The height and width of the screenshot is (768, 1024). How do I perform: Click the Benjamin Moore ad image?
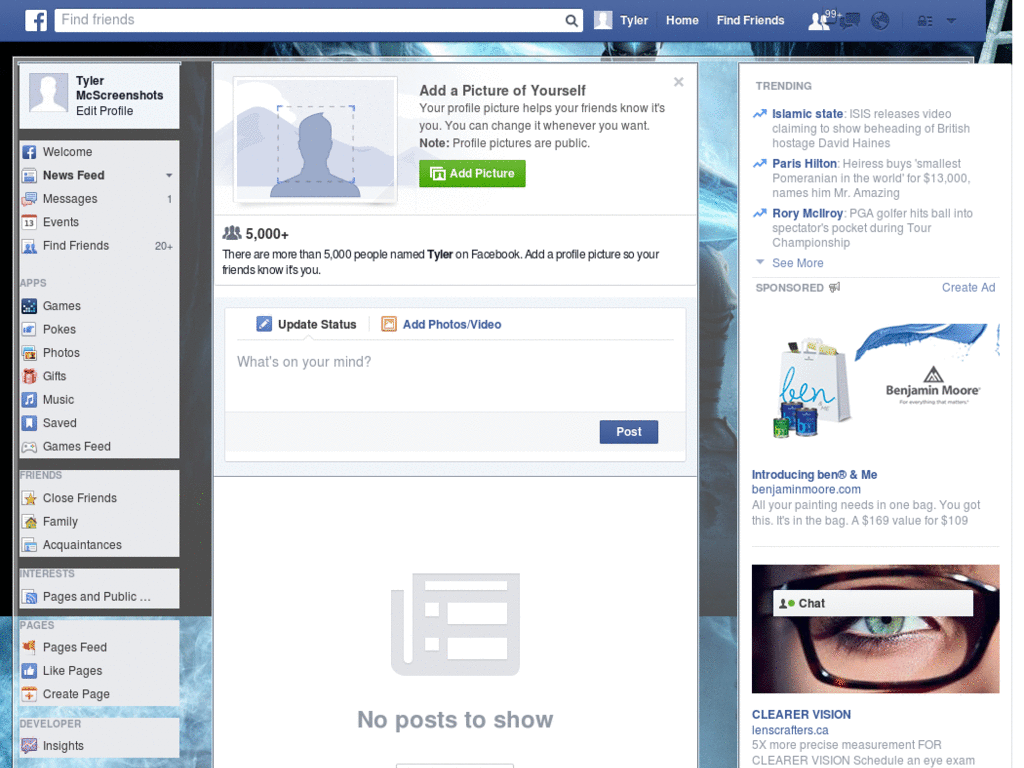coord(875,382)
